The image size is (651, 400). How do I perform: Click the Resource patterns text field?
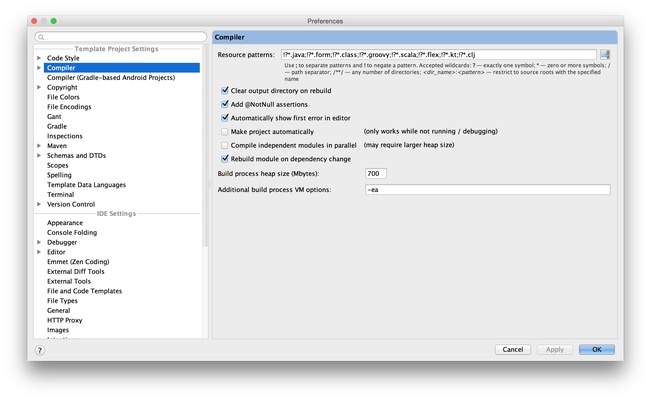pyautogui.click(x=438, y=54)
